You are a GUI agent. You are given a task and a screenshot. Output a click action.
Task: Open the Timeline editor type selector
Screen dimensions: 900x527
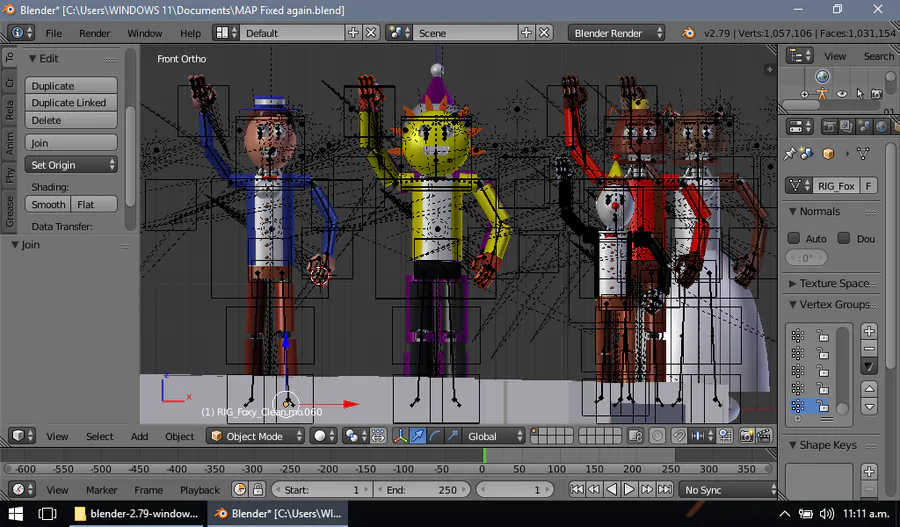[23, 490]
